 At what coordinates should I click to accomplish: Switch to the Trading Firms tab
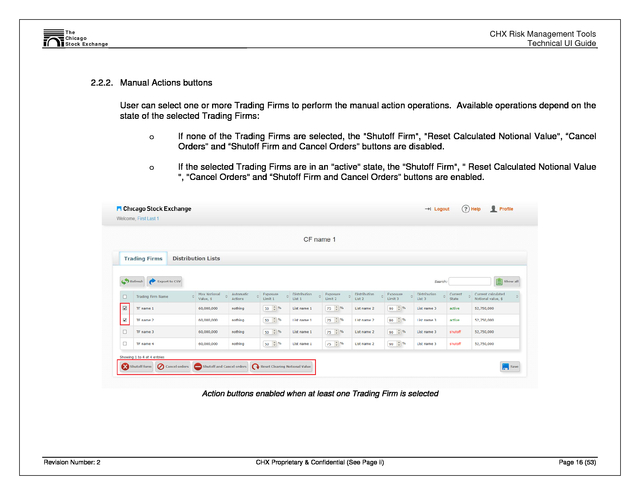(143, 258)
